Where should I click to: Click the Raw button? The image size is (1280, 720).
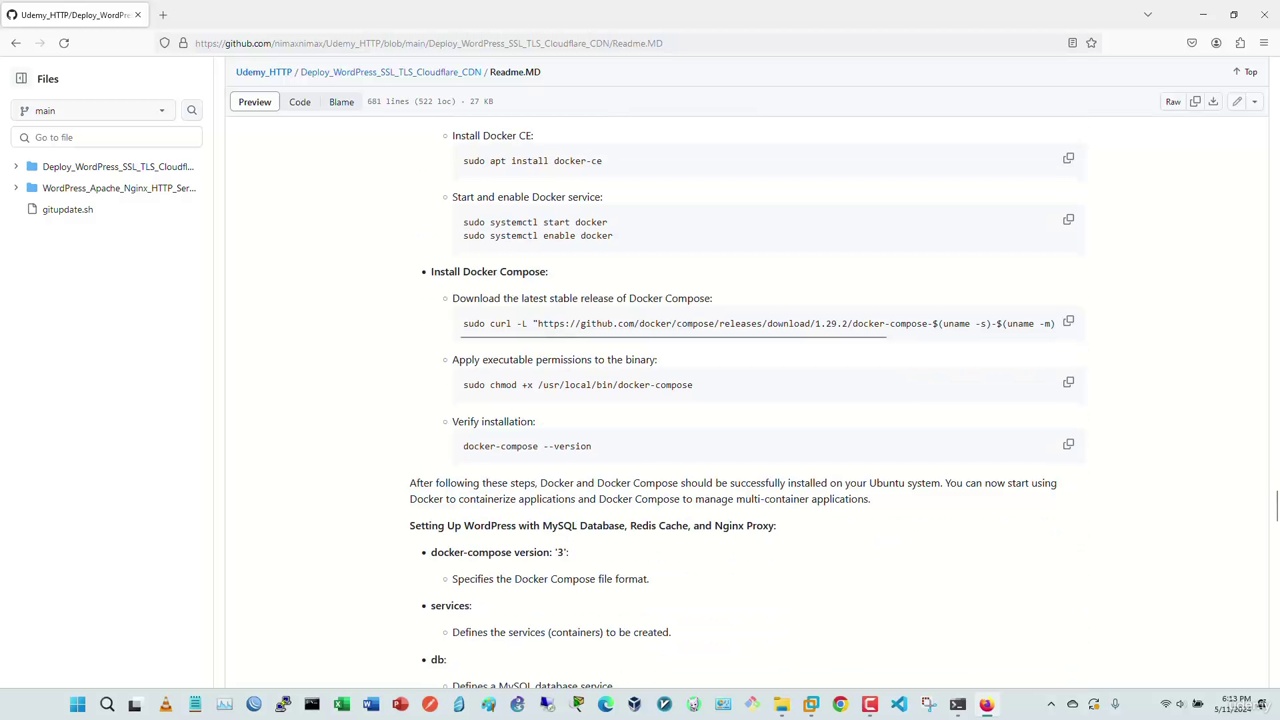pyautogui.click(x=1173, y=101)
